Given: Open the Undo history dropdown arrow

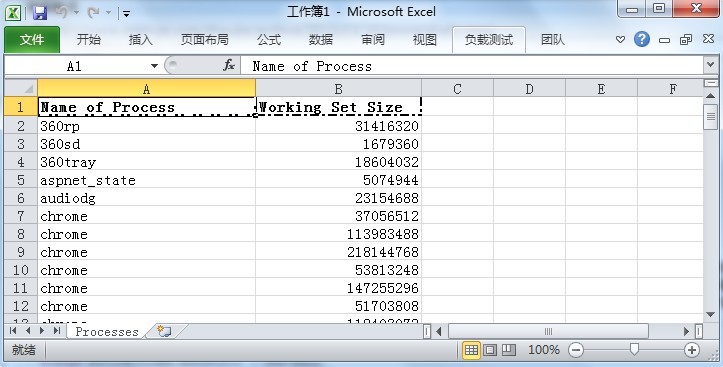Looking at the screenshot, I should click(76, 13).
